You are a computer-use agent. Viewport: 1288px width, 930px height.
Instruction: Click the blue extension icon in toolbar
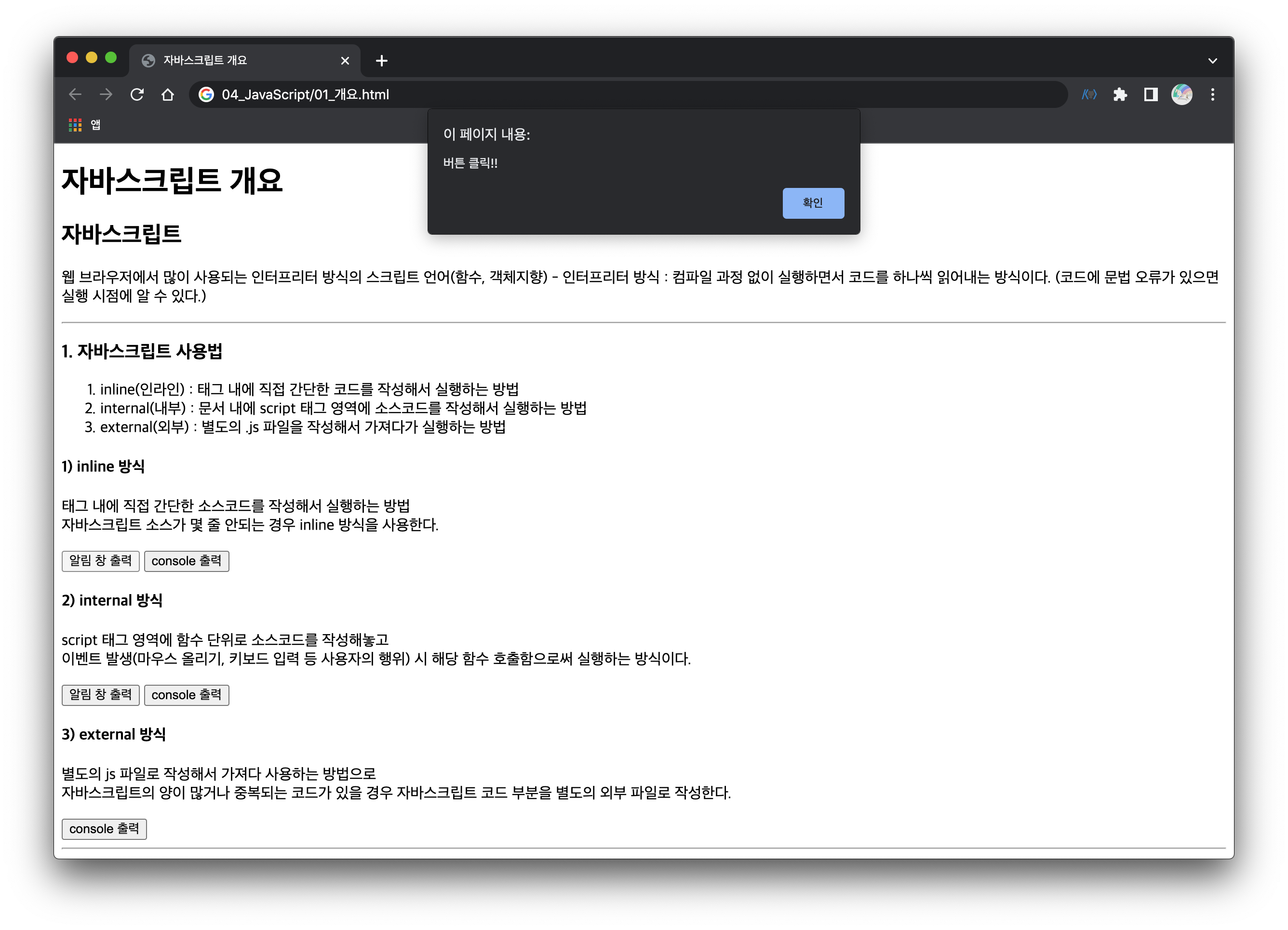click(x=1089, y=94)
